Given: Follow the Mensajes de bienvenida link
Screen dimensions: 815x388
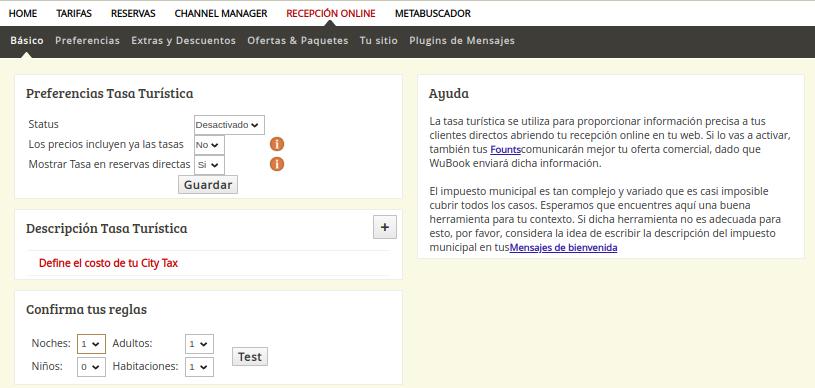Looking at the screenshot, I should click(x=563, y=248).
